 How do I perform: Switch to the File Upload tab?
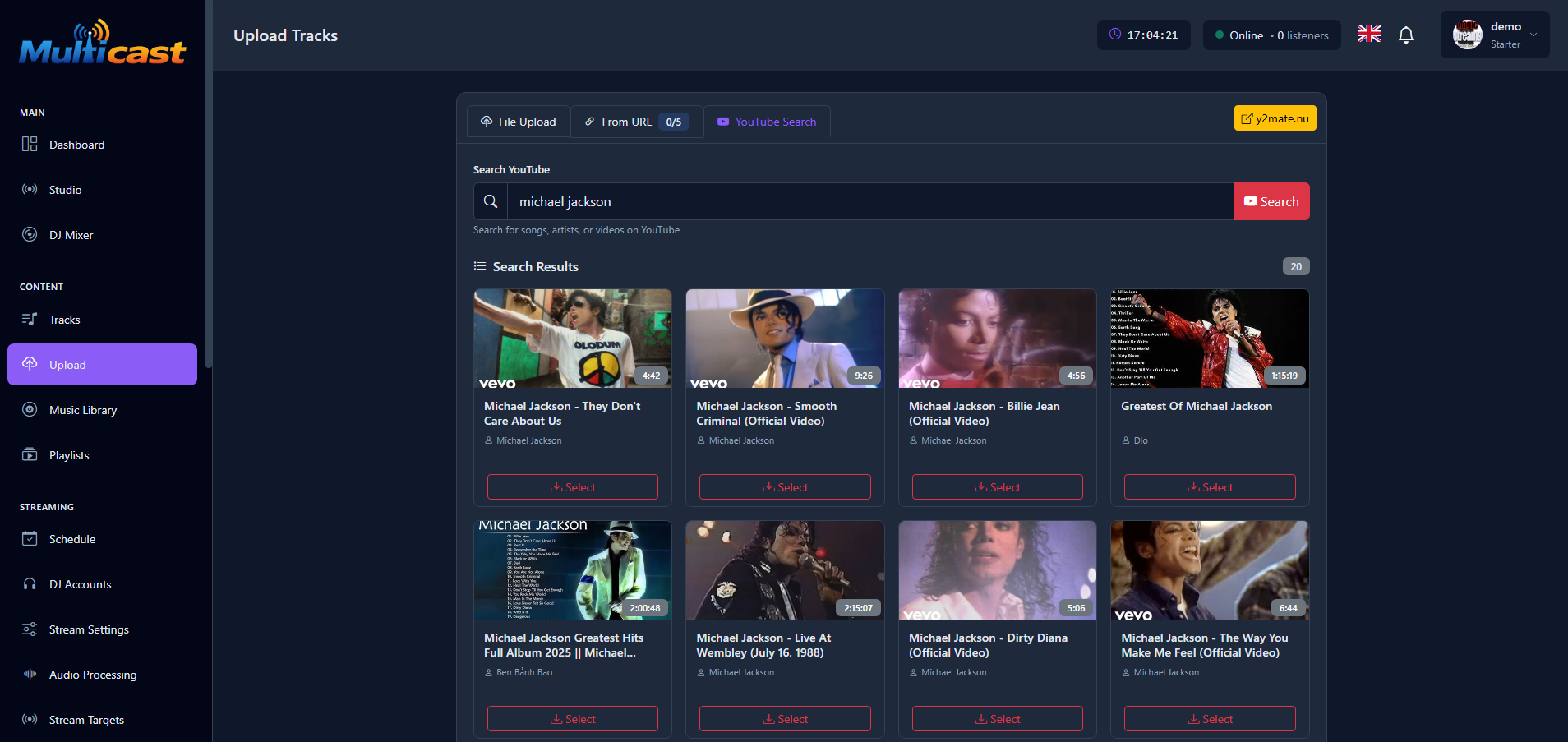pyautogui.click(x=519, y=122)
